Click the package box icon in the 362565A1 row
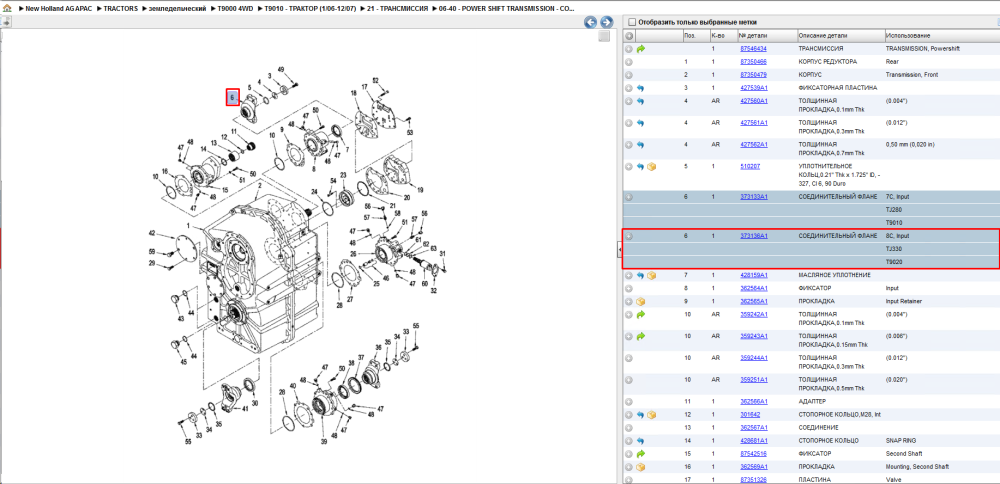1000x484 pixels. [641, 301]
